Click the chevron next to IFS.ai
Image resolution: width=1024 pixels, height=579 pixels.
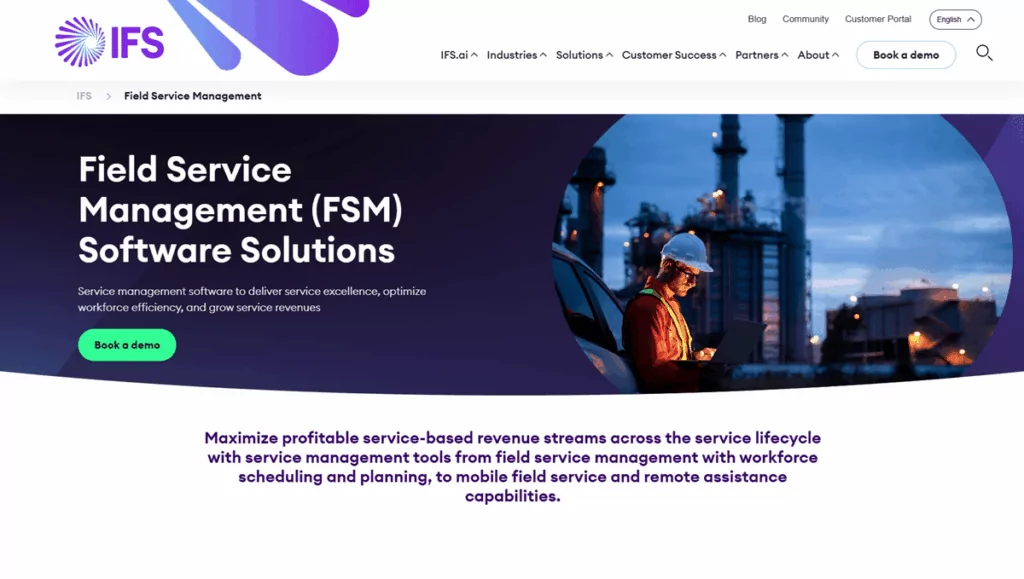pyautogui.click(x=475, y=55)
